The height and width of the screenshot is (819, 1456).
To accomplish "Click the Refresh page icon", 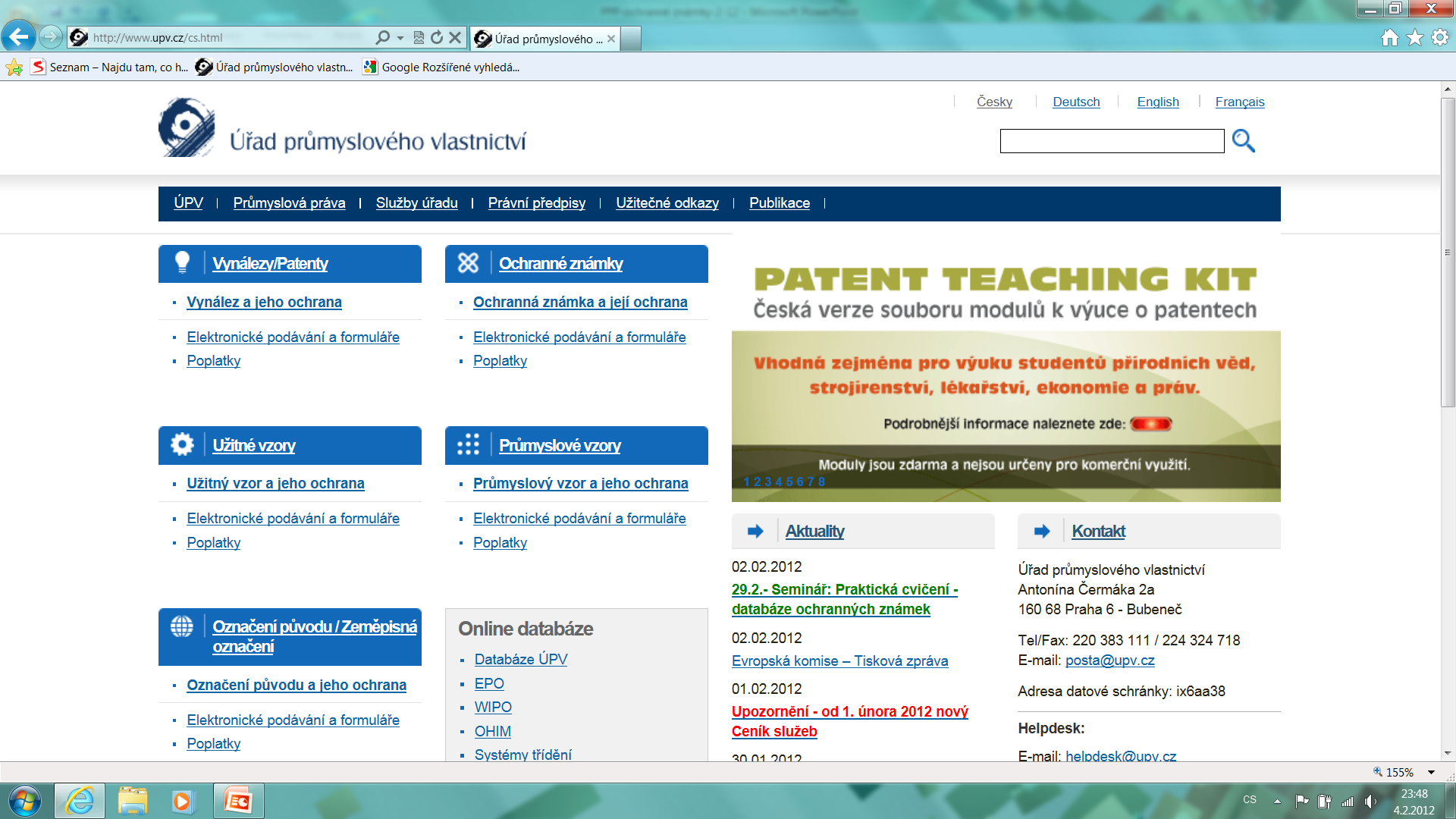I will 437,37.
